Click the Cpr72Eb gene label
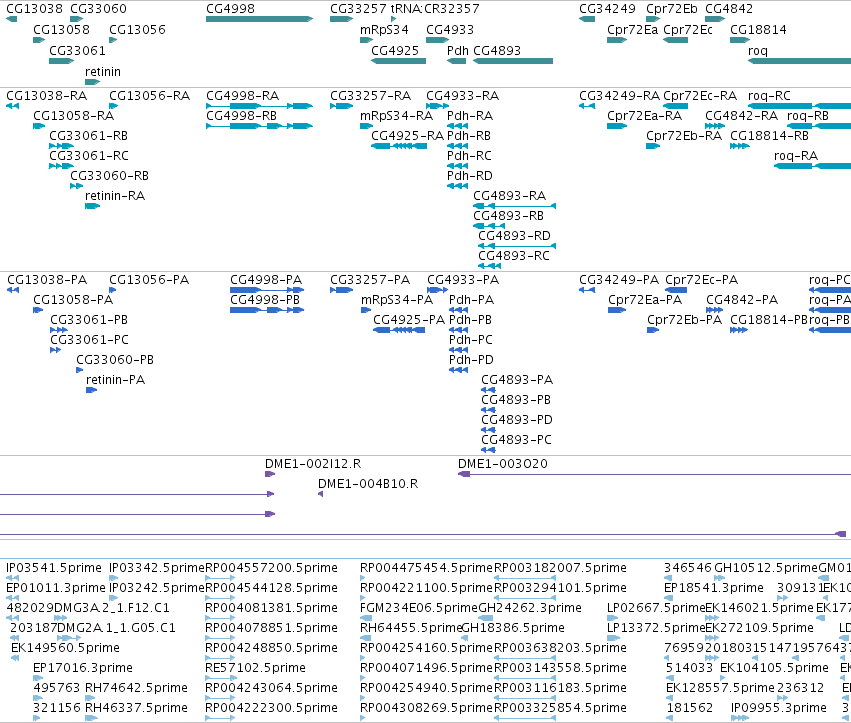This screenshot has width=851, height=723. [x=672, y=9]
